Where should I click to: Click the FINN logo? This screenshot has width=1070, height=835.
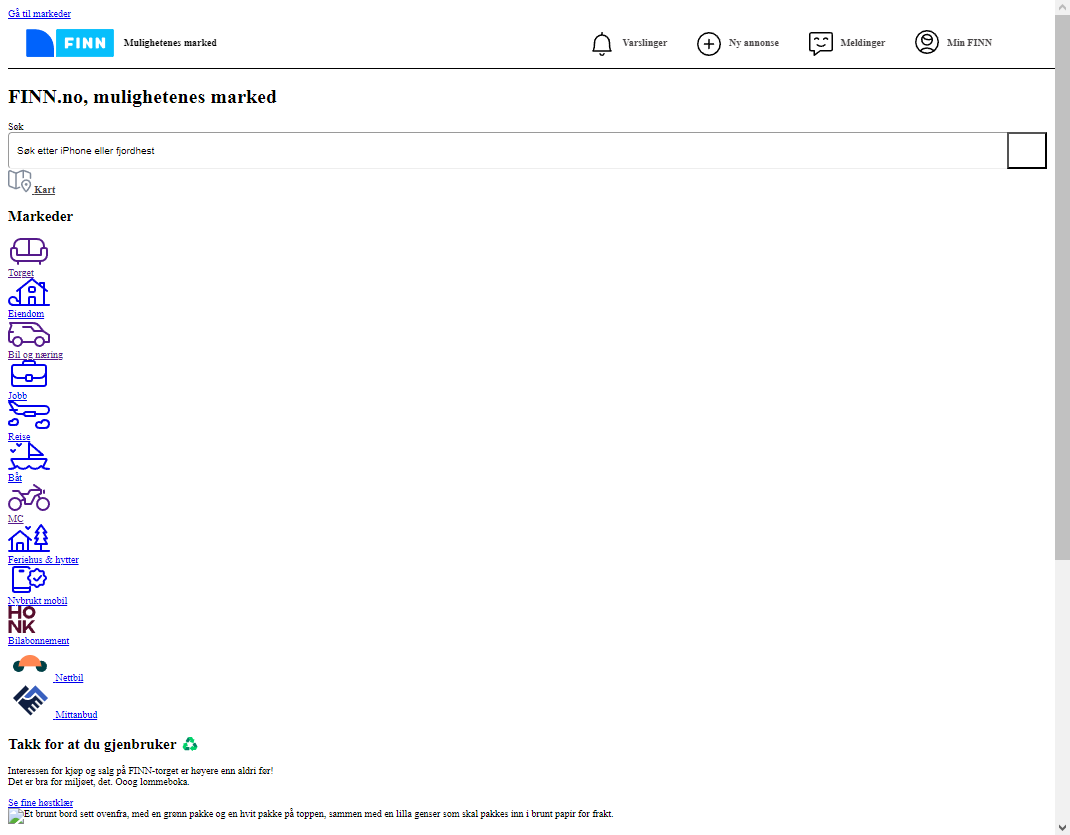70,43
